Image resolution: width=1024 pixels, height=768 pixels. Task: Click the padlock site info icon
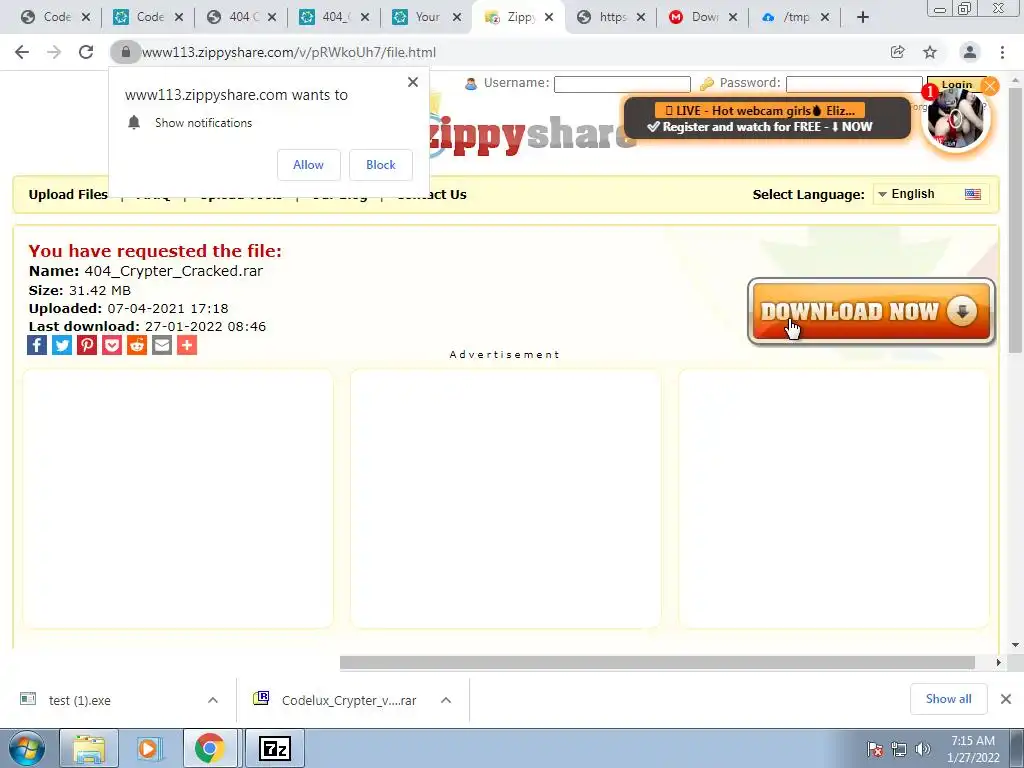tap(125, 52)
